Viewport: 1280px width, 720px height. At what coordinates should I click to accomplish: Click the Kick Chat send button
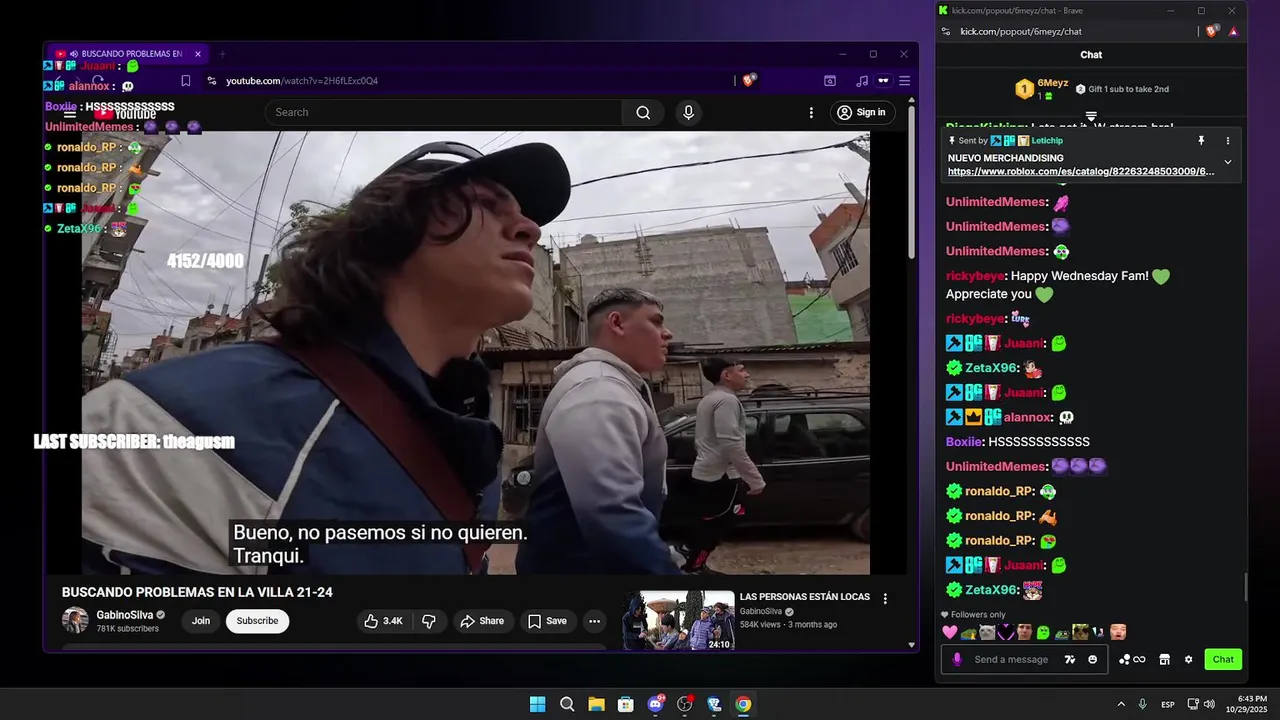[x=1223, y=659]
